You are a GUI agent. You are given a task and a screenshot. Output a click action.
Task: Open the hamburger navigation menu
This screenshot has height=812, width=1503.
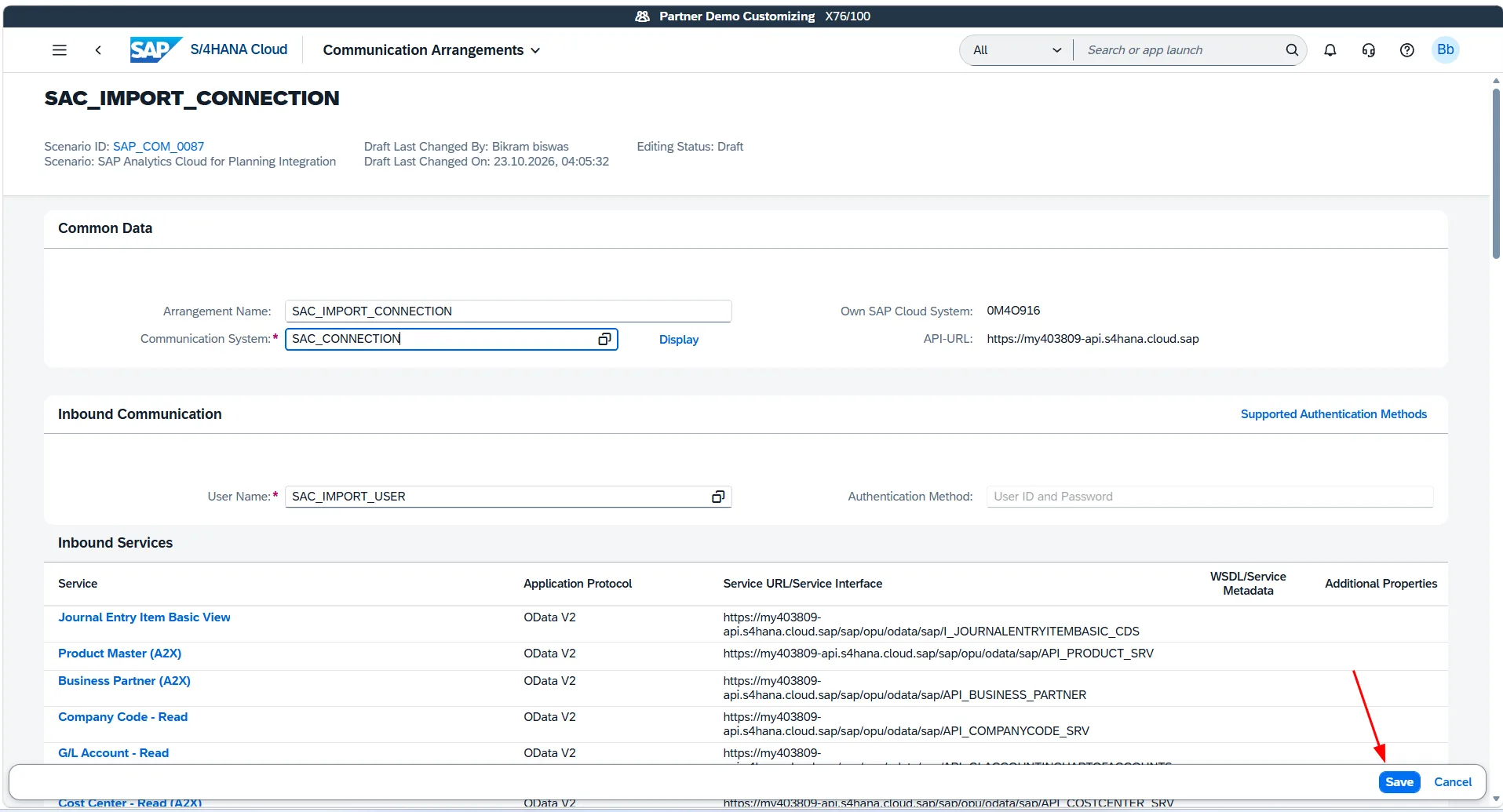pos(59,50)
